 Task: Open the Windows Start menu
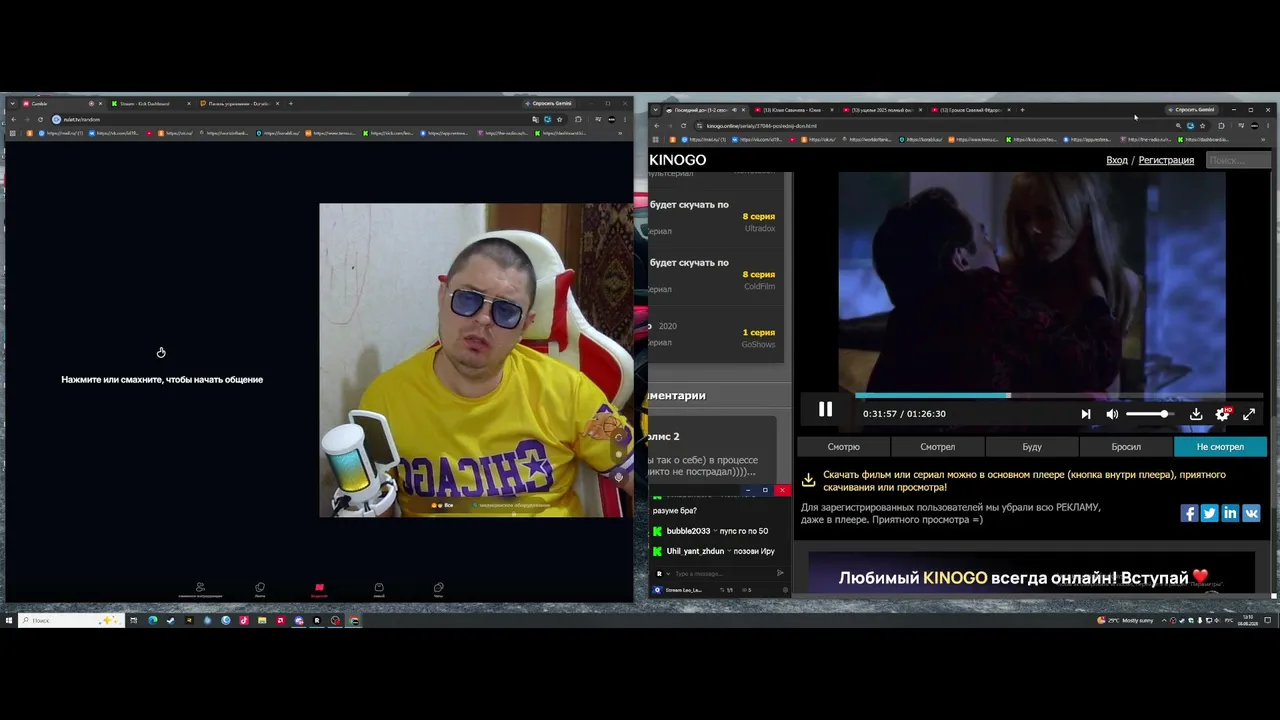click(x=9, y=620)
